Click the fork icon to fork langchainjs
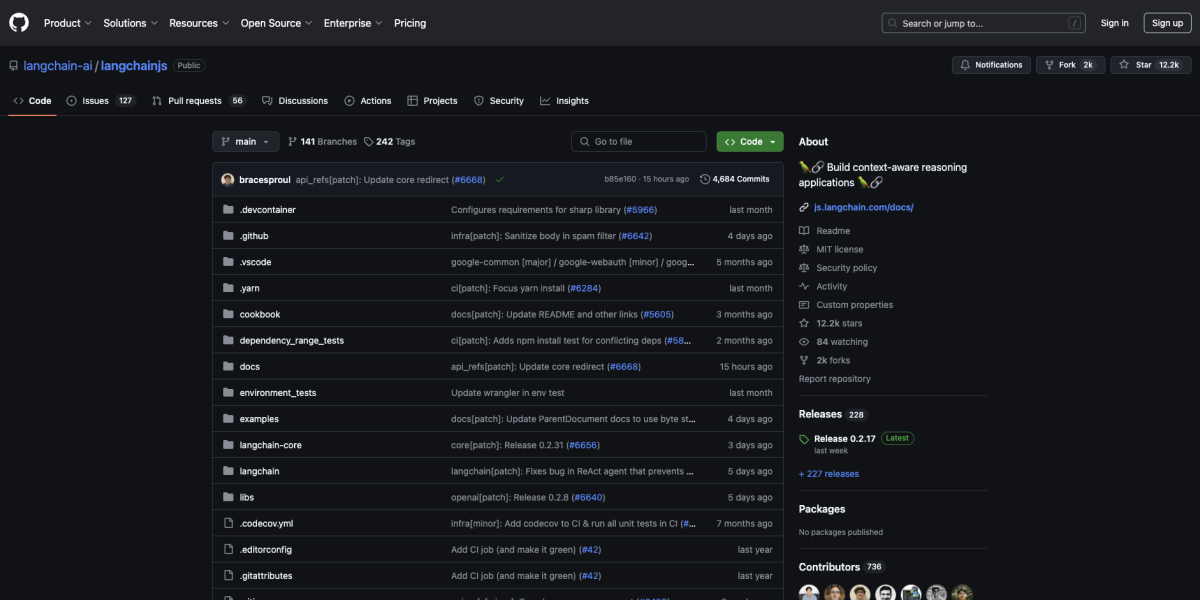This screenshot has height=600, width=1200. pos(1048,64)
